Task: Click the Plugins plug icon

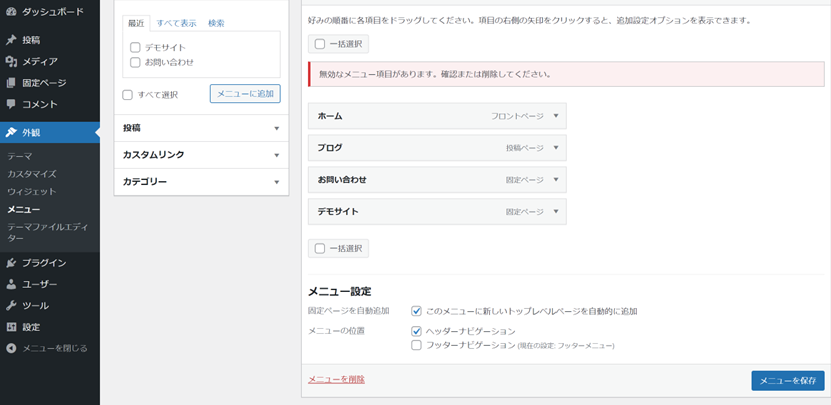Action: pos(11,263)
